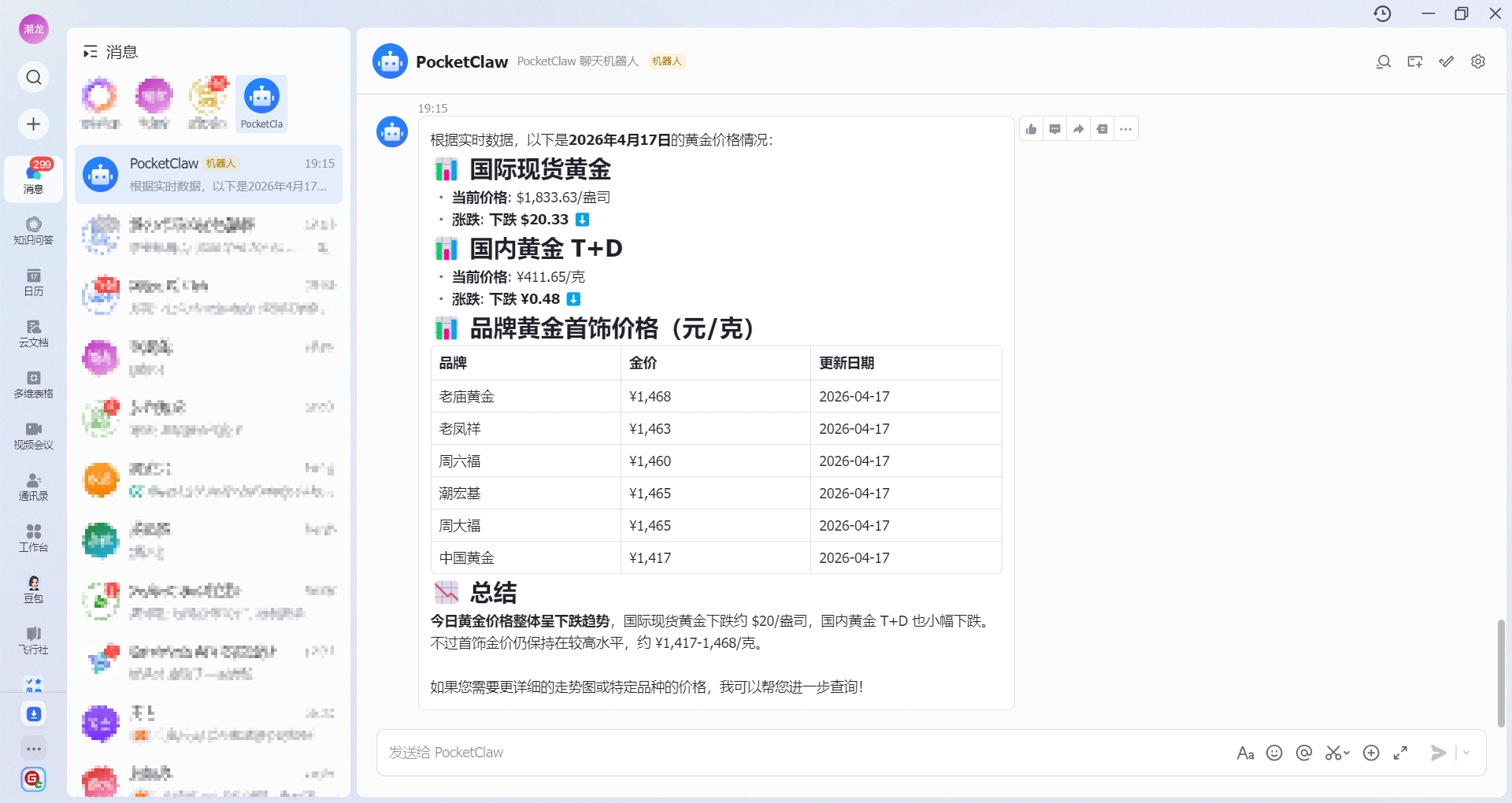Open chat settings gear icon
This screenshot has width=1512, height=803.
(x=1478, y=61)
